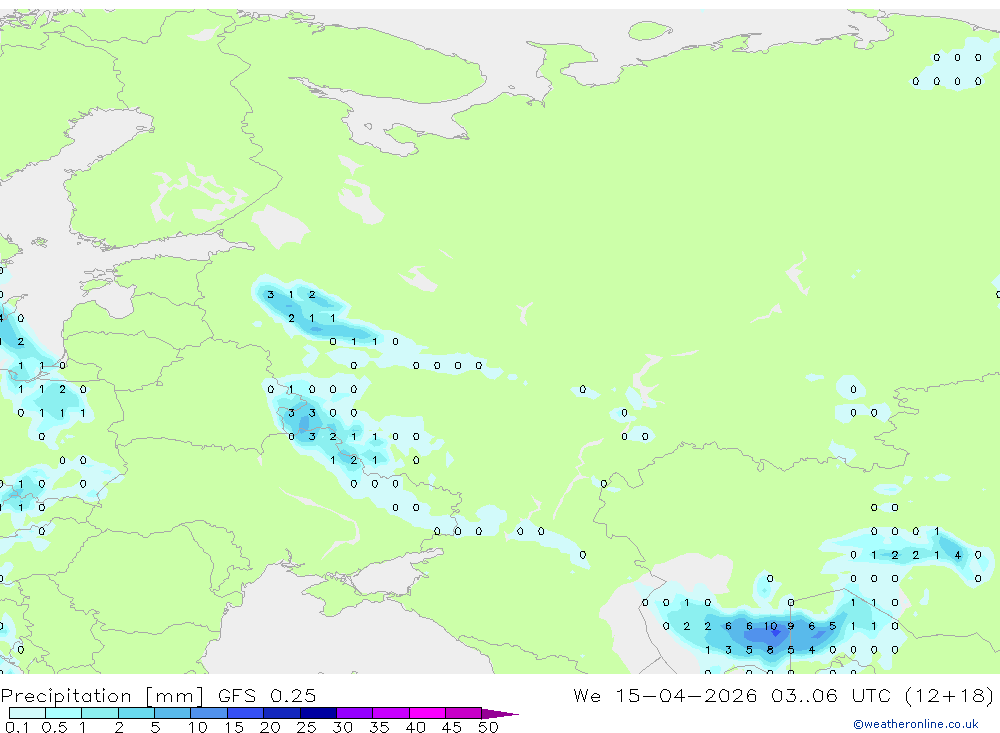Select the 5–10 mm legend color box
1000x733 pixels.
click(x=173, y=713)
